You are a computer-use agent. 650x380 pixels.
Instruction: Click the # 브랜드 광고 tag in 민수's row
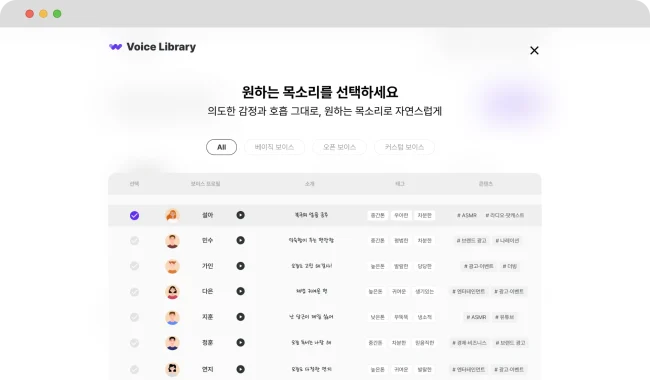tap(471, 241)
